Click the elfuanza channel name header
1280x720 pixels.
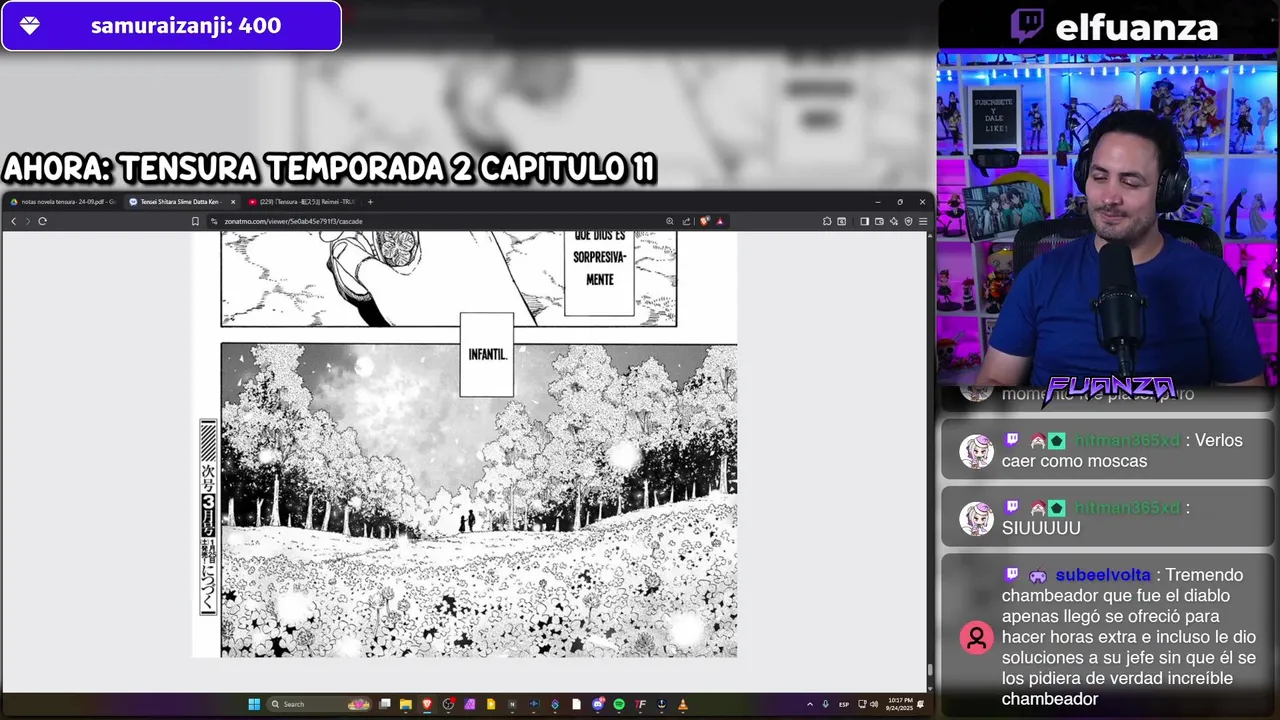(1136, 27)
